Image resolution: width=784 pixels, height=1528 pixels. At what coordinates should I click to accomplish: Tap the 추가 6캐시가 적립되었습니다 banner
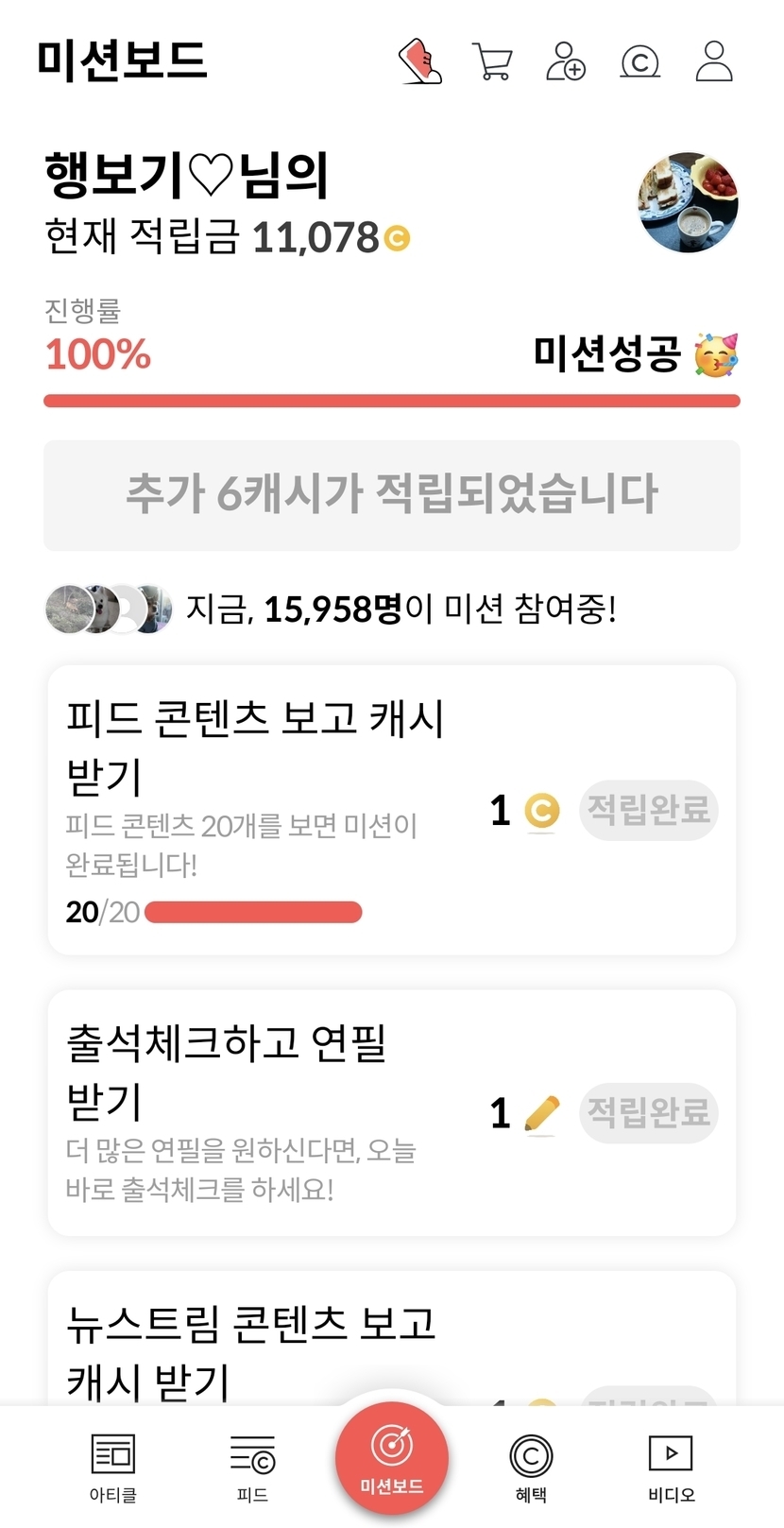392,494
